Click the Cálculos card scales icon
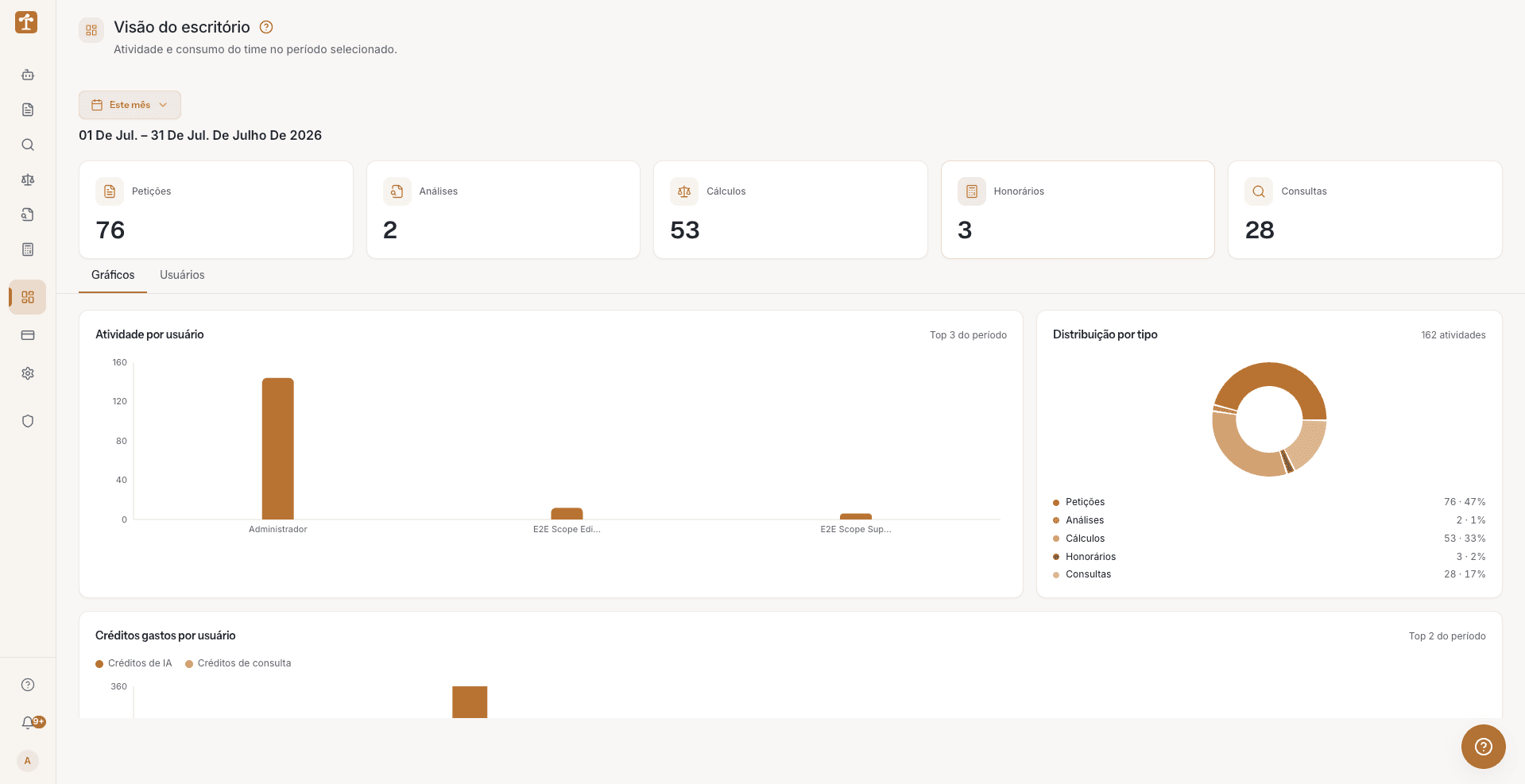Screen dimensions: 1525x784 tap(684, 191)
